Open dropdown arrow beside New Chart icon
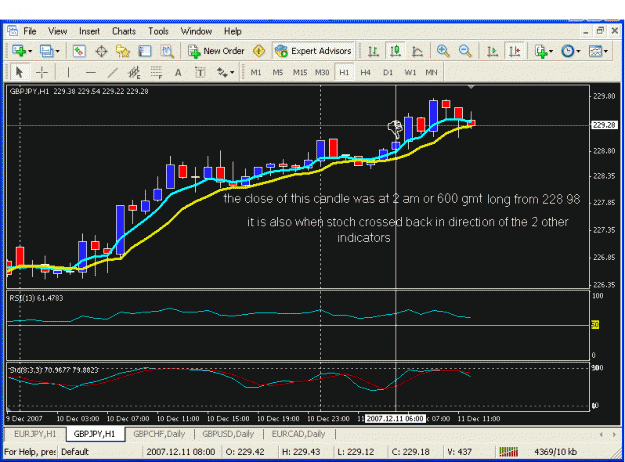The height and width of the screenshot is (462, 625). point(30,51)
